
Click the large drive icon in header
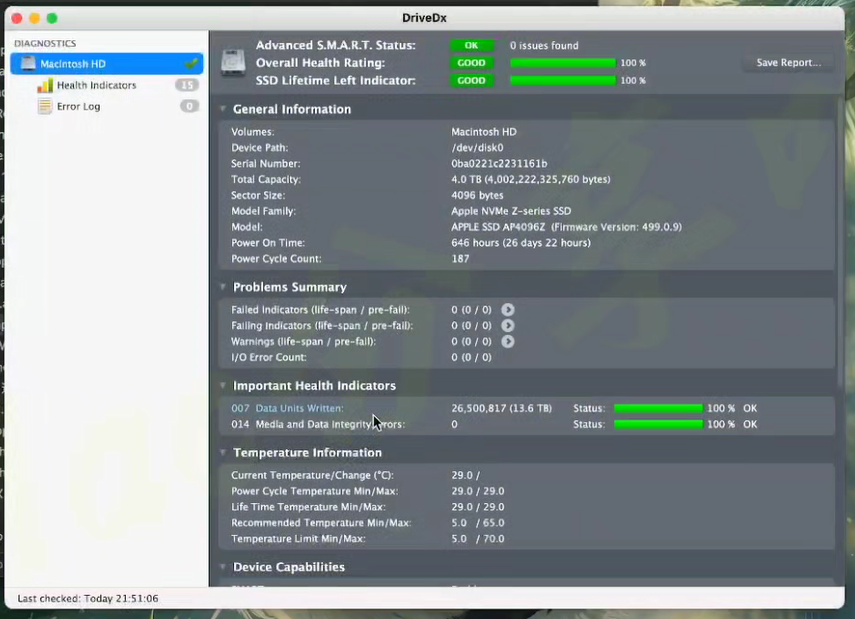pos(233,62)
